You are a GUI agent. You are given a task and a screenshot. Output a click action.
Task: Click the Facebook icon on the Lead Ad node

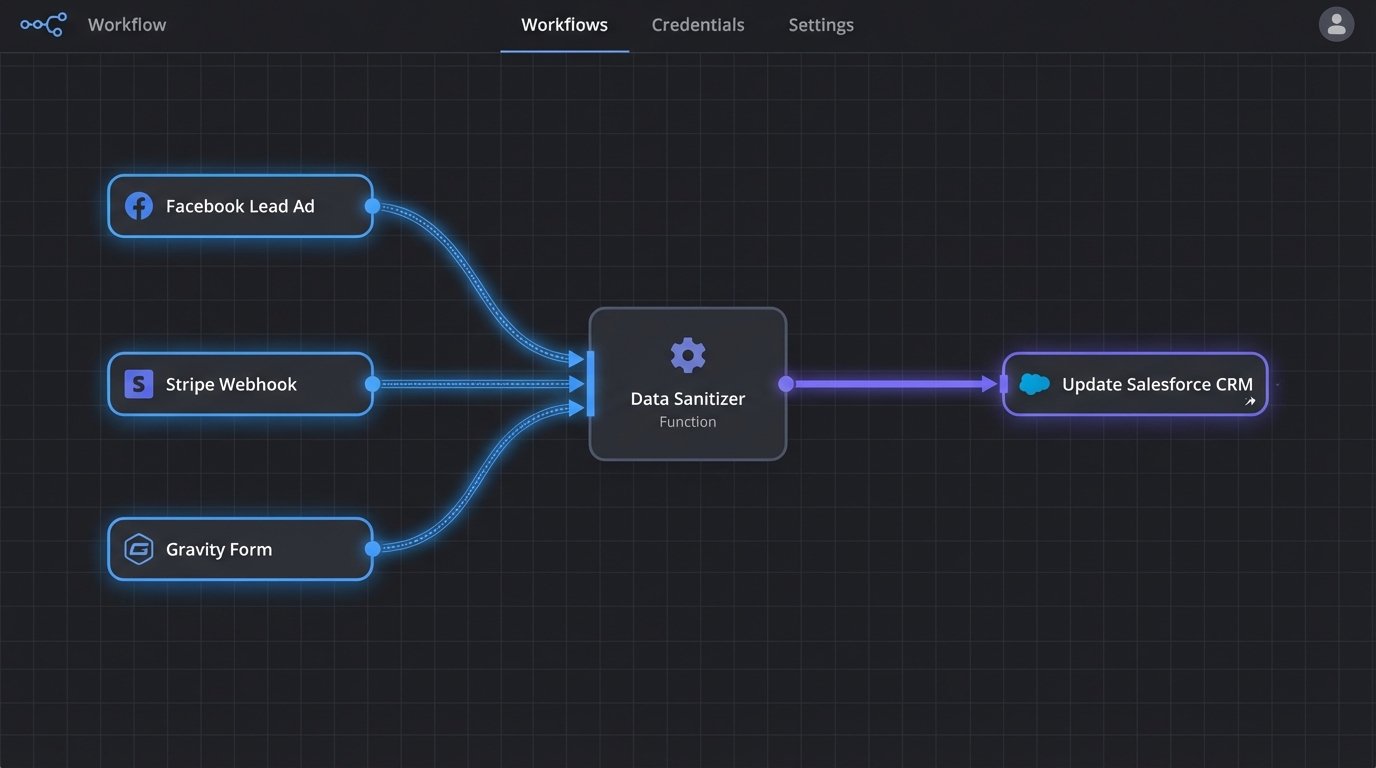coord(138,205)
